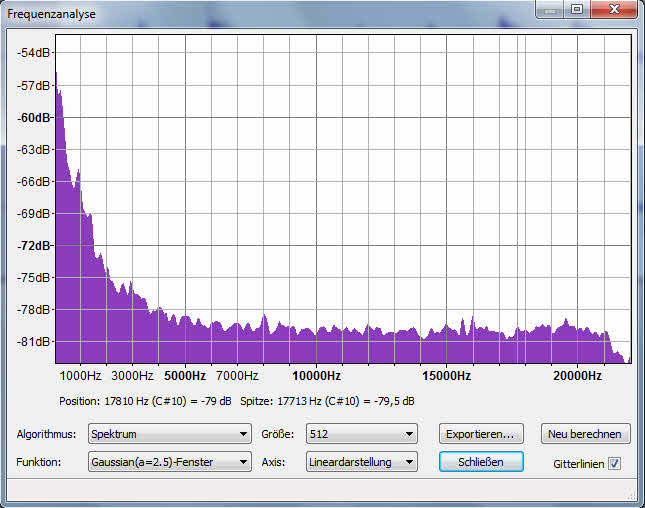Click the Frequenzanalyse window title
Viewport: 645px width, 508px height.
(x=51, y=14)
